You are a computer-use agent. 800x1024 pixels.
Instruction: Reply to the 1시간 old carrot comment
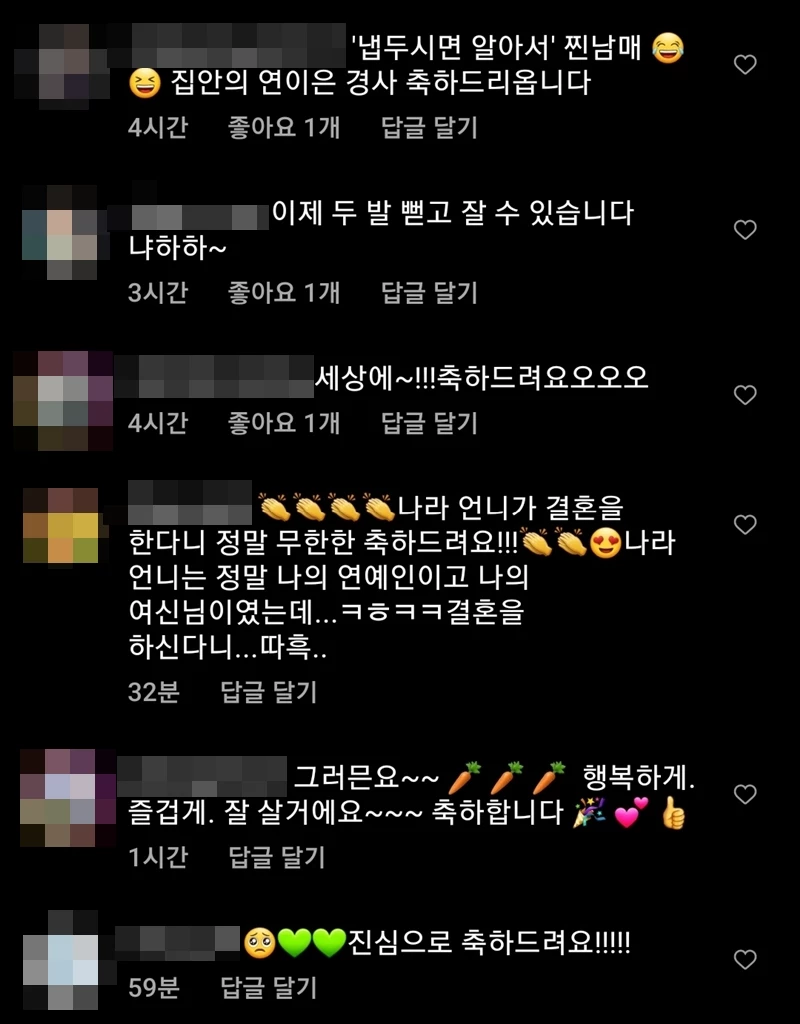(276, 857)
